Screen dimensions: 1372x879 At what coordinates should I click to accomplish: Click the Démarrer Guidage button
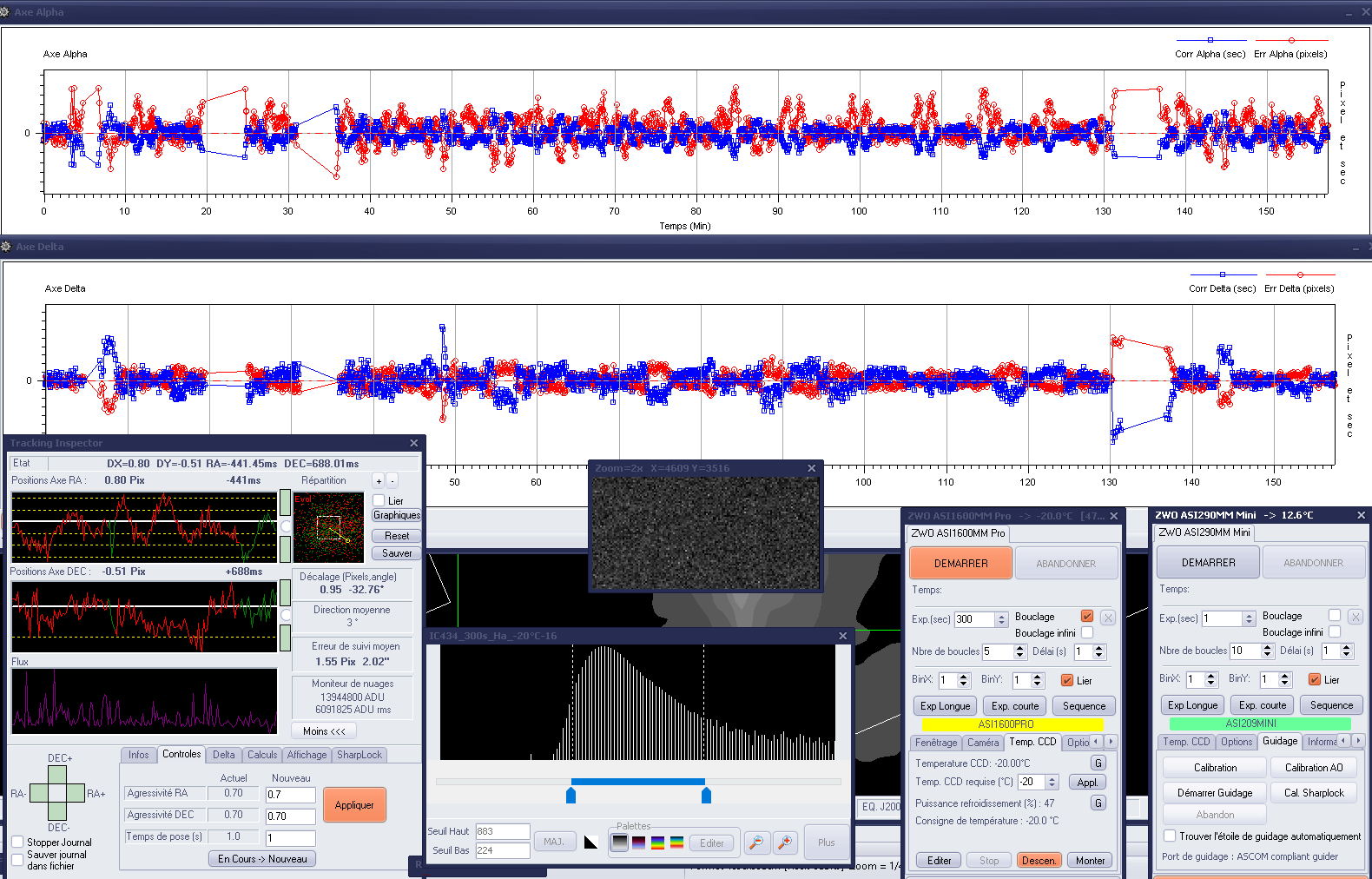click(1214, 792)
